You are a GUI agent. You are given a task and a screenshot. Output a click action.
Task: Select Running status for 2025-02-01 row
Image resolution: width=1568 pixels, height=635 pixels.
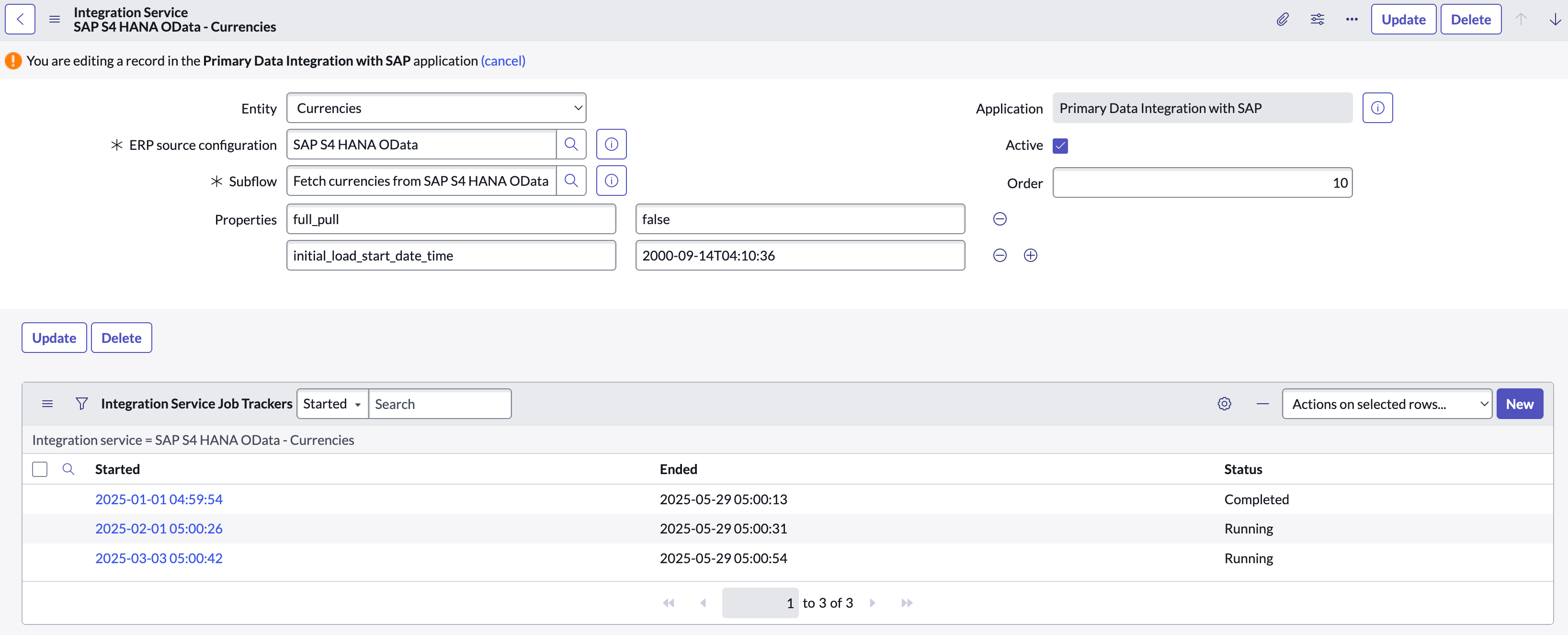pos(1249,529)
